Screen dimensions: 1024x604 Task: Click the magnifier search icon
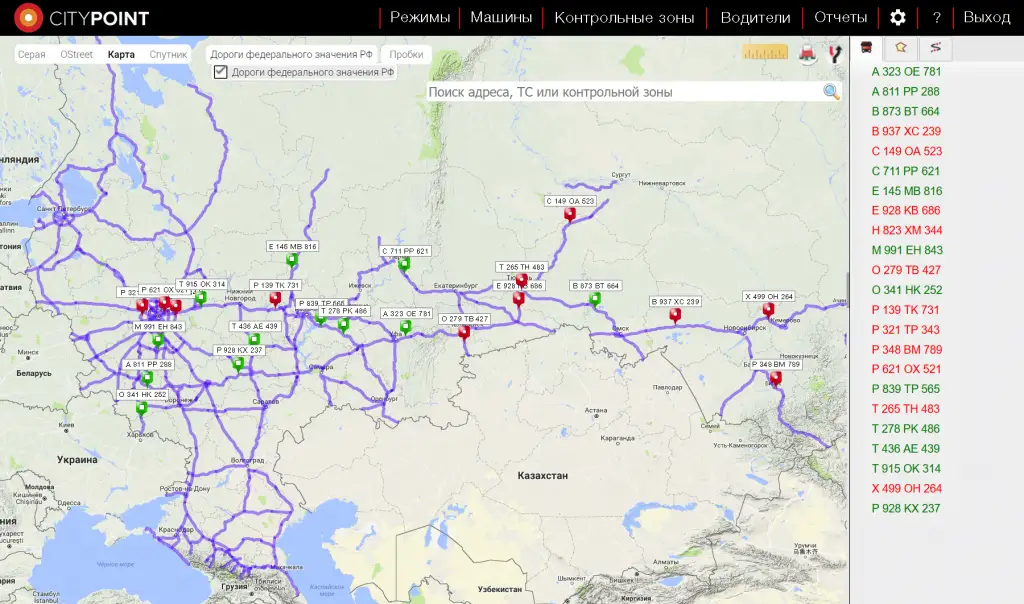tap(831, 92)
